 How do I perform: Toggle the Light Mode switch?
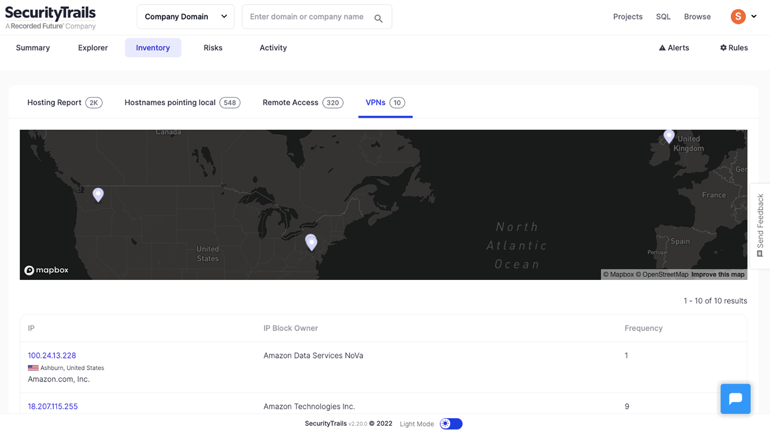pyautogui.click(x=451, y=424)
